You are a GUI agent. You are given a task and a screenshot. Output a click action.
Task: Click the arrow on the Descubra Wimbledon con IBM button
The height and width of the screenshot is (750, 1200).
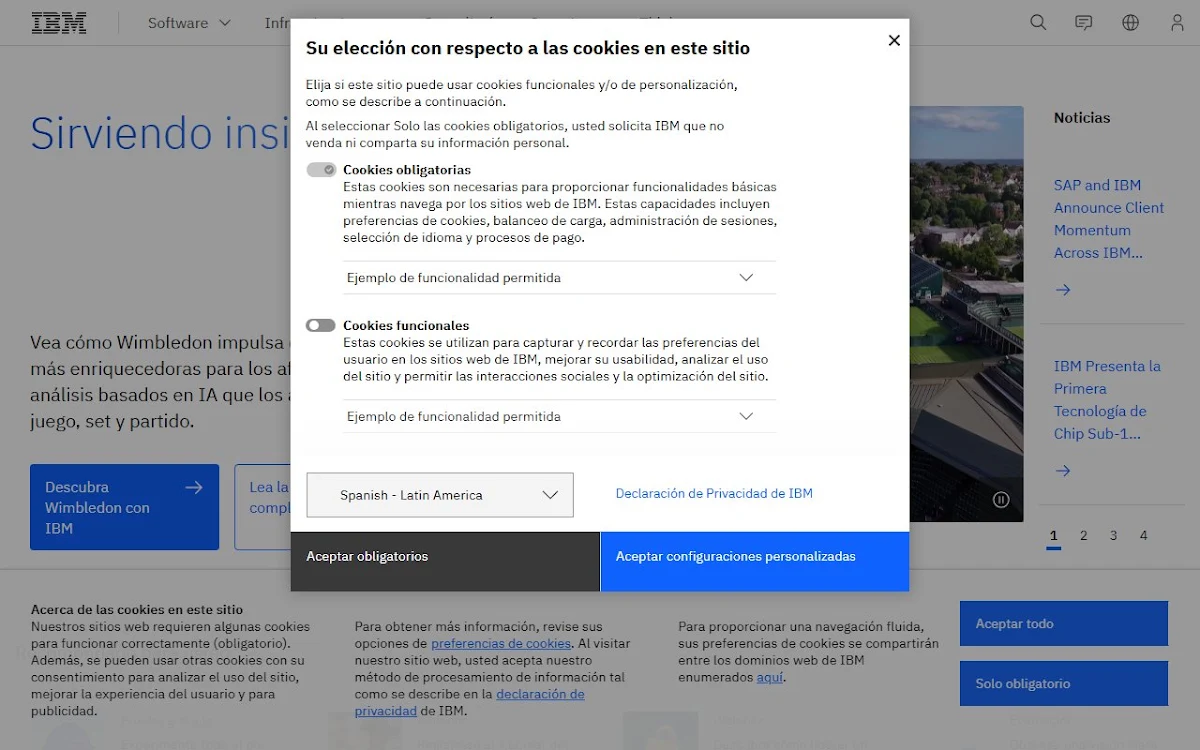tap(194, 487)
